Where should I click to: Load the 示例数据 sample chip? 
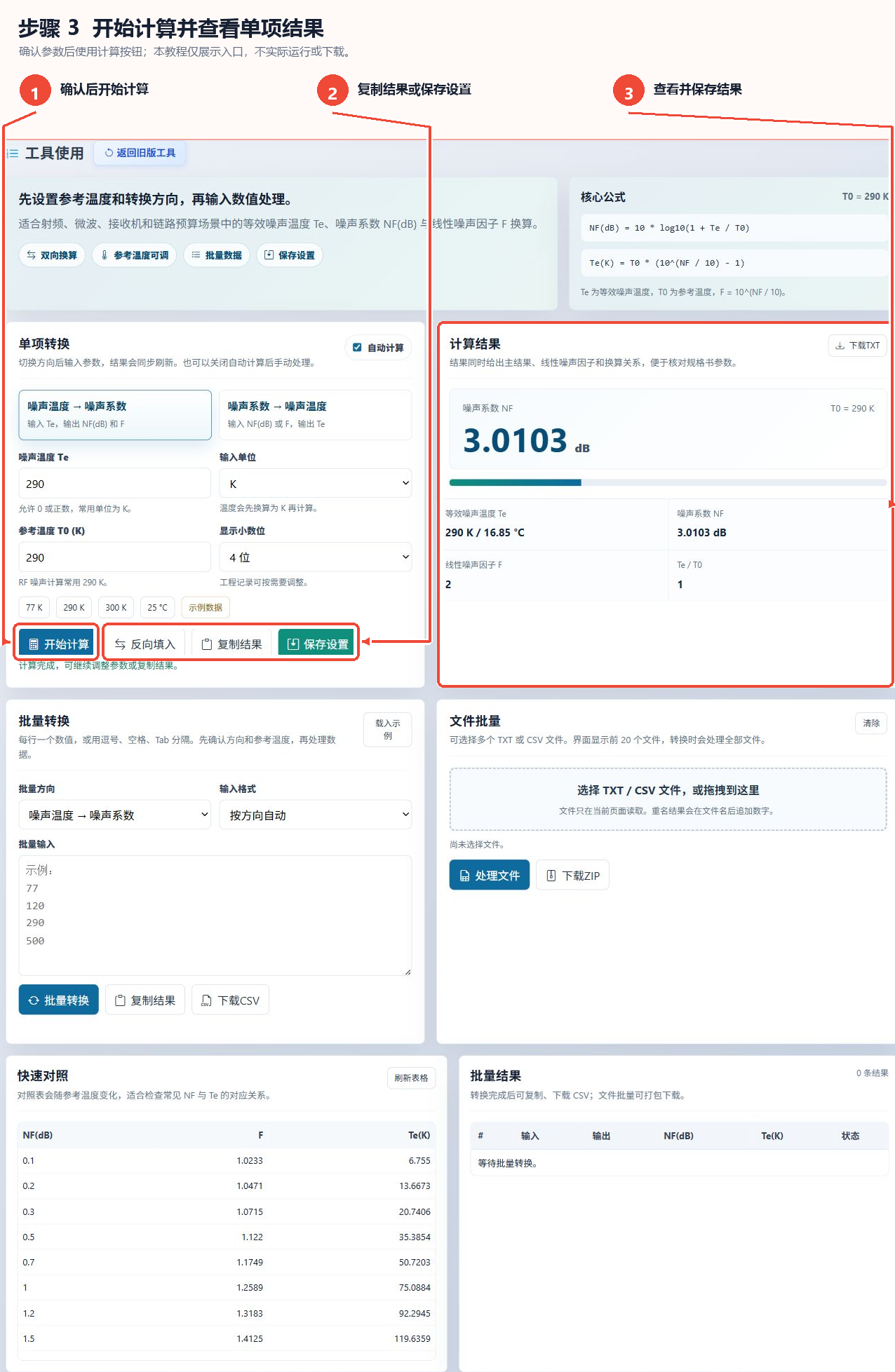(x=206, y=607)
